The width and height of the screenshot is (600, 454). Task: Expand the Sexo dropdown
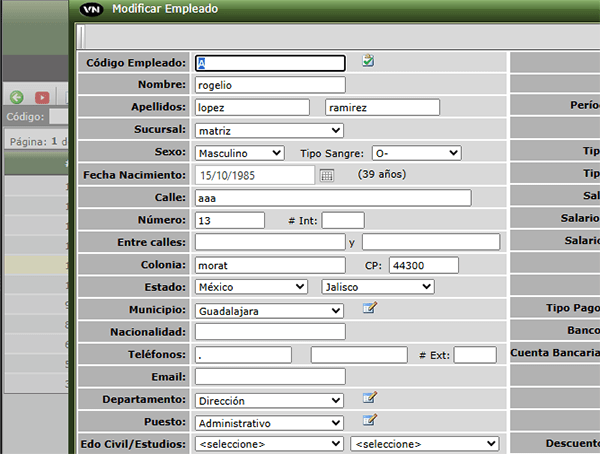tap(240, 153)
